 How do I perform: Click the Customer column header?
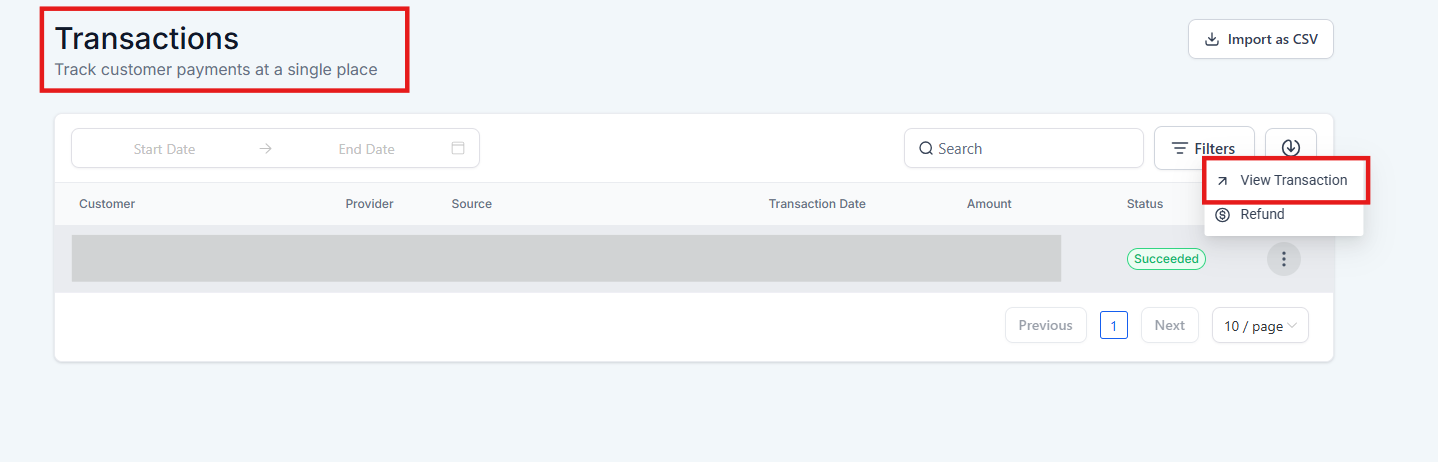point(107,204)
